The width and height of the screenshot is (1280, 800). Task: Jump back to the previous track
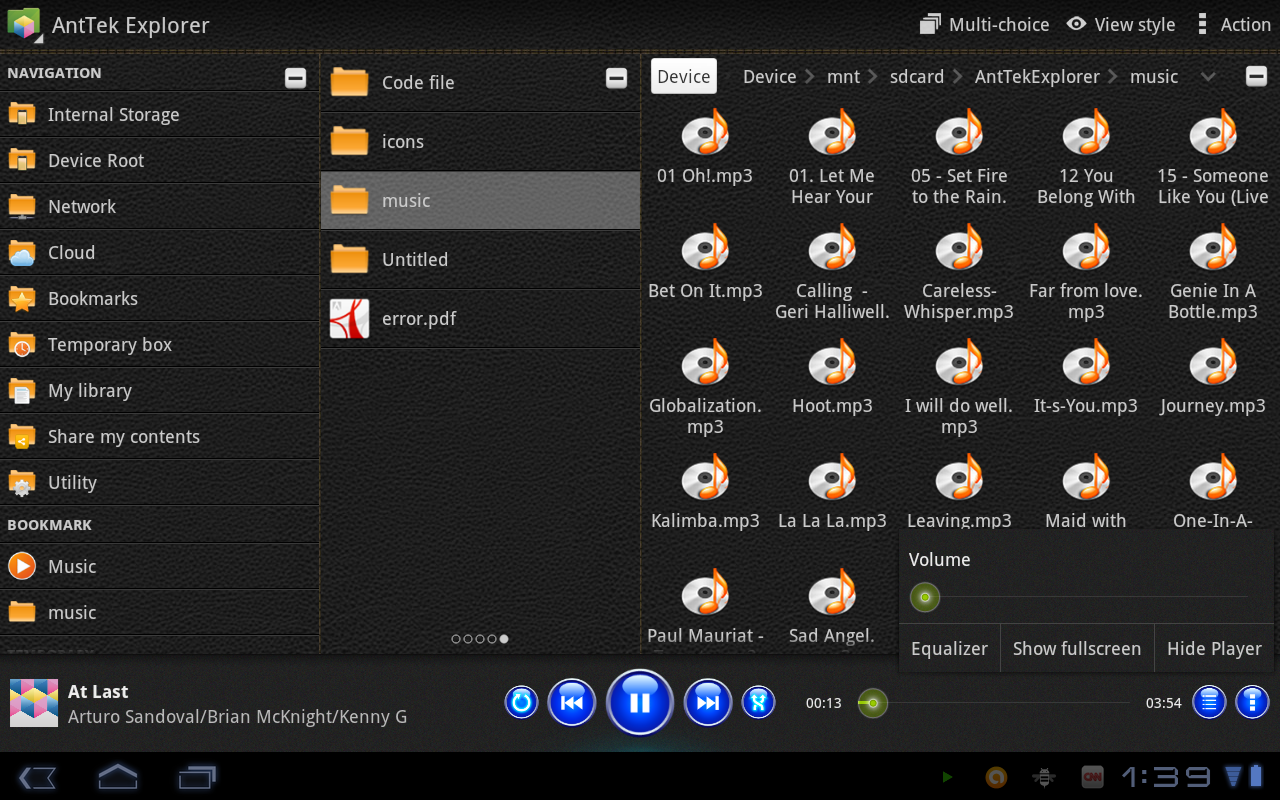point(572,702)
